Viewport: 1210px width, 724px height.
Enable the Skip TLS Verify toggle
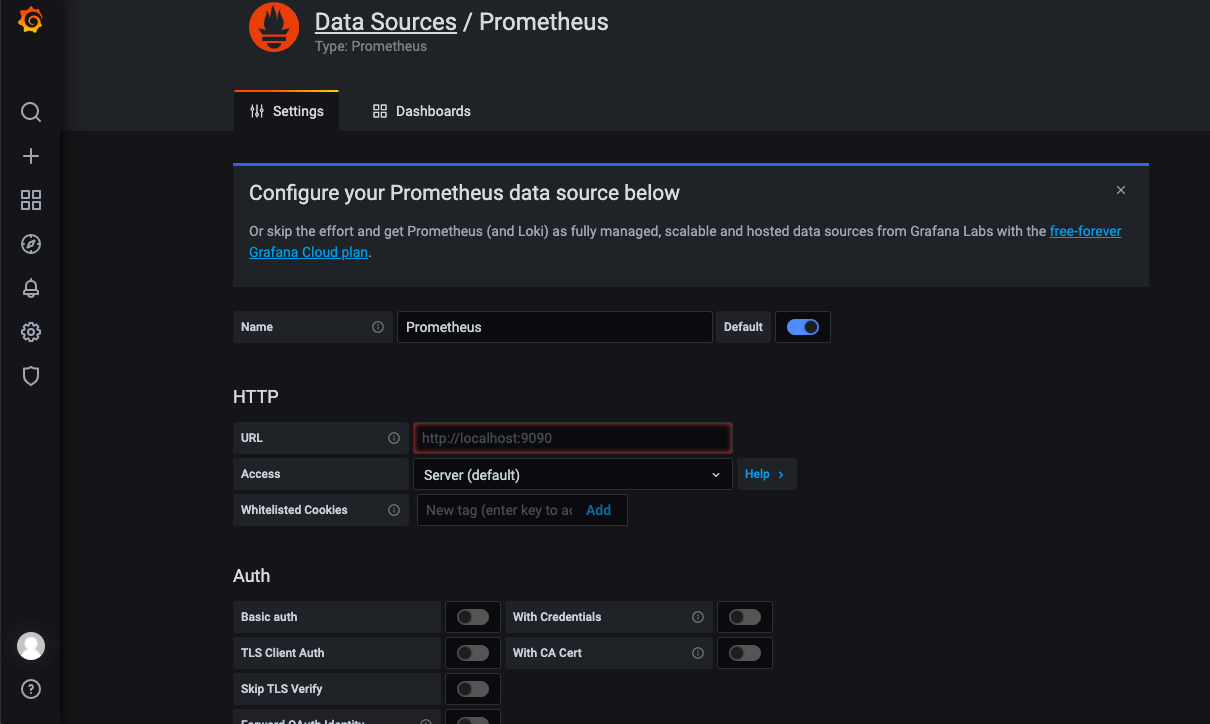[x=473, y=689]
